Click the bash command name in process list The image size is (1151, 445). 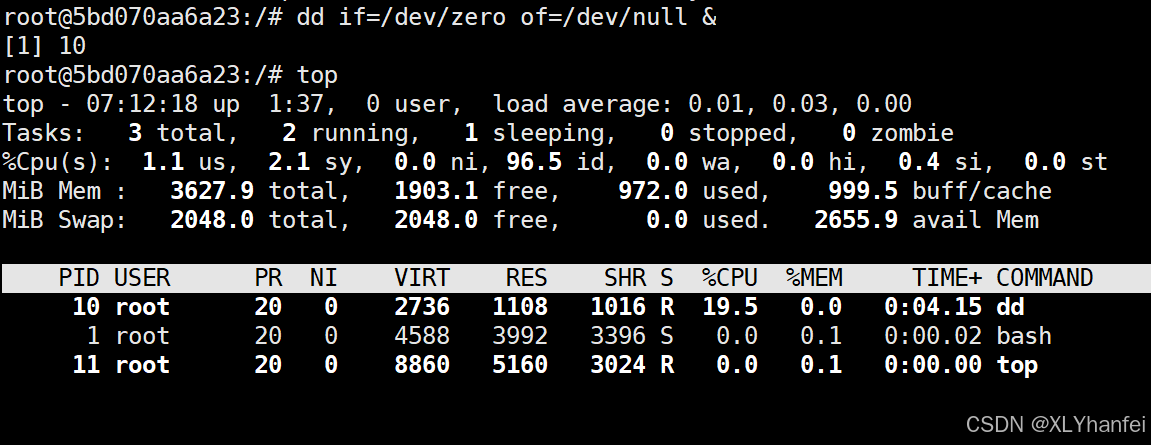(1024, 336)
